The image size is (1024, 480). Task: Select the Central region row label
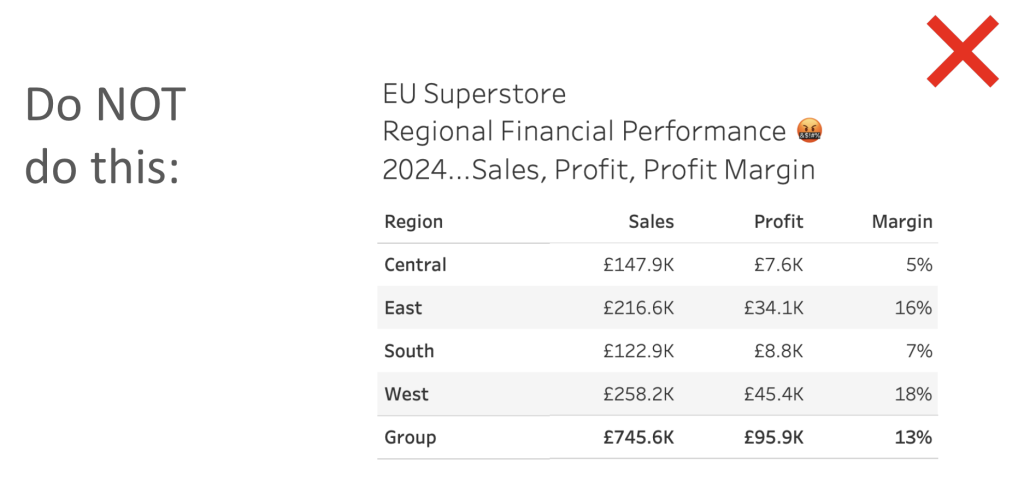coord(415,264)
